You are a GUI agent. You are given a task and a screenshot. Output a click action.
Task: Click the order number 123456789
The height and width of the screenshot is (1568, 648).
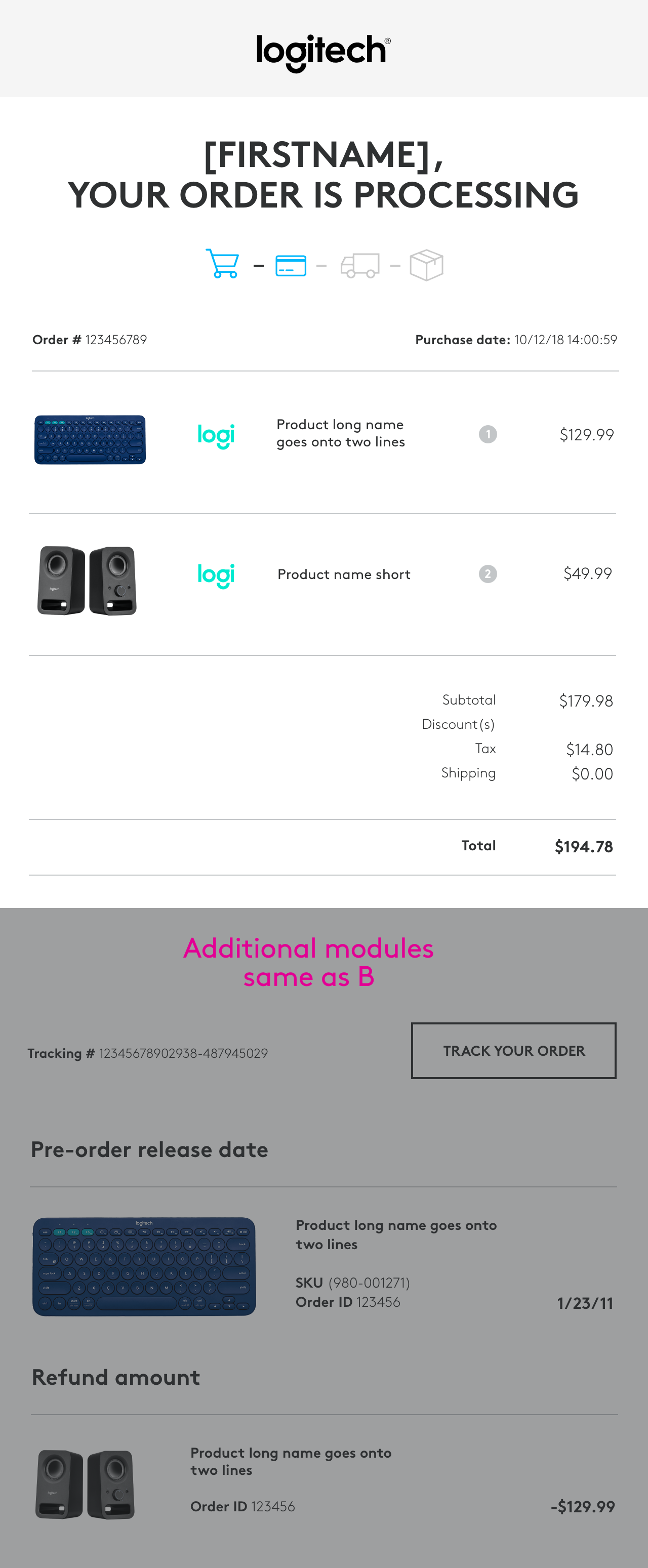pos(116,340)
